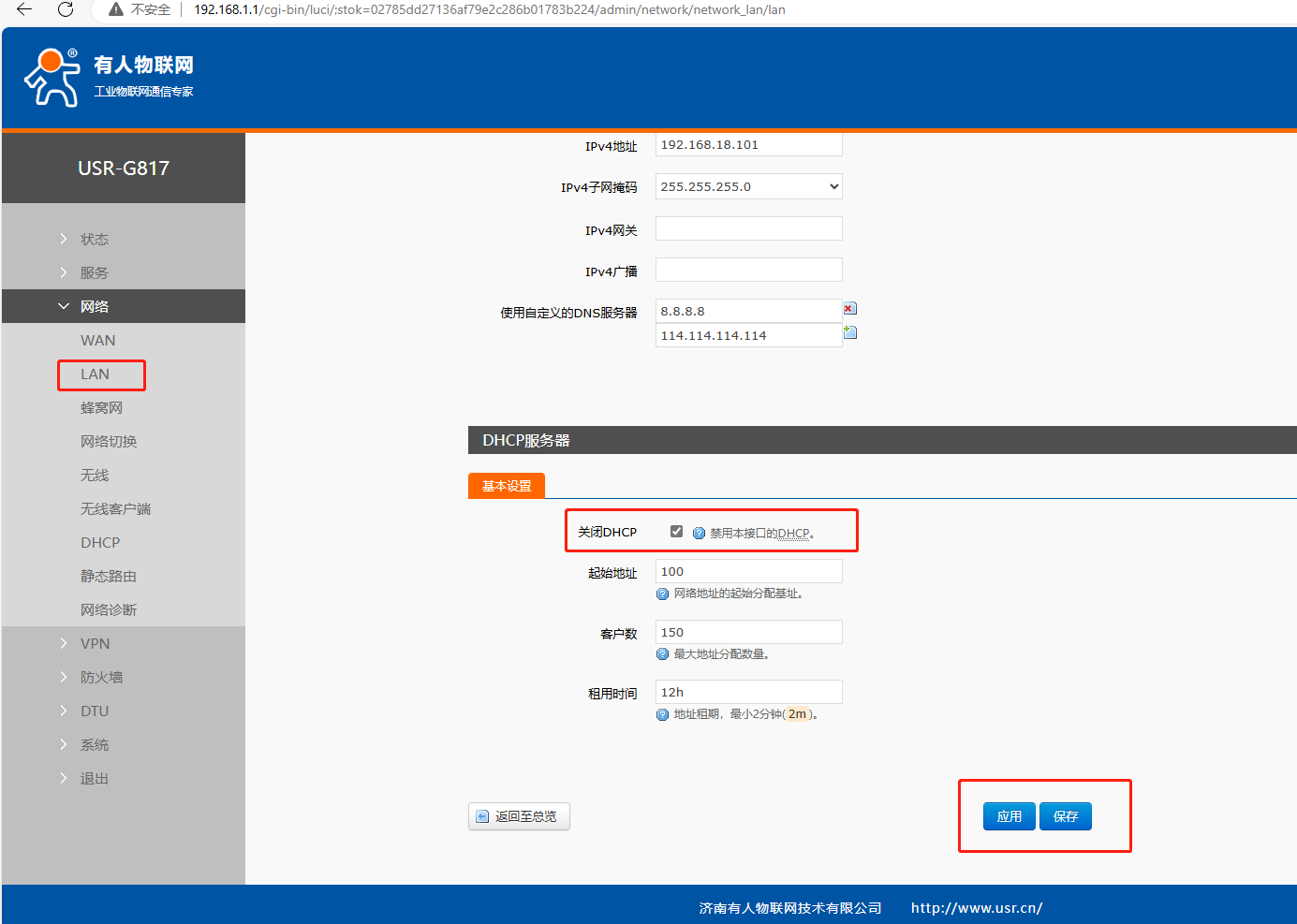Open the www.usr.cn footer link
This screenshot has height=924, width=1297.
(976, 907)
